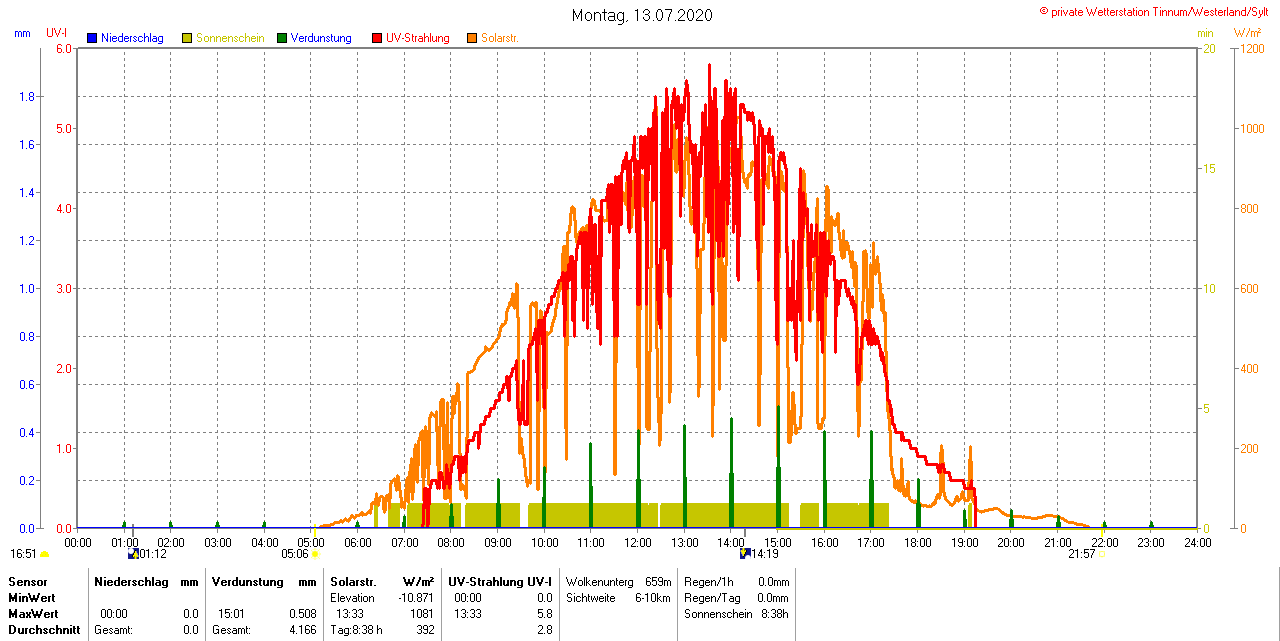Click the Tag:8:38 h entry
This screenshot has height=641, width=1280.
coord(356,630)
